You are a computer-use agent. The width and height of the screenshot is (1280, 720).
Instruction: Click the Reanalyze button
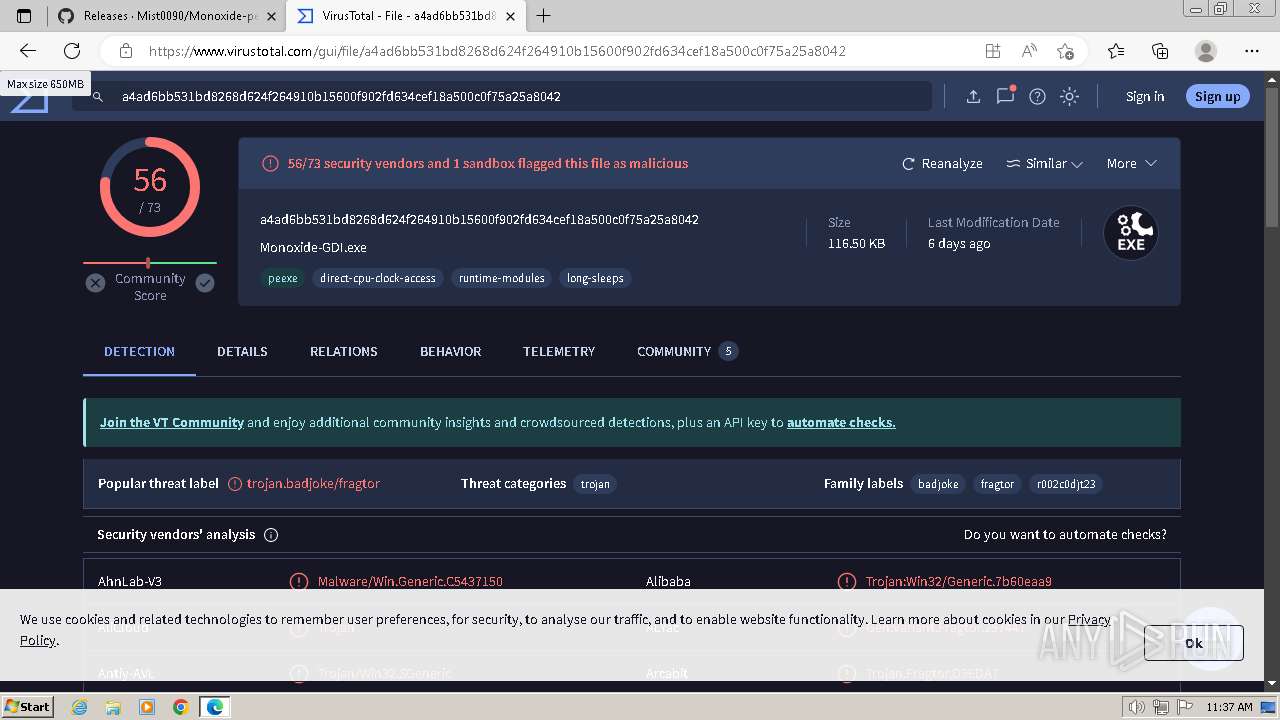point(942,163)
